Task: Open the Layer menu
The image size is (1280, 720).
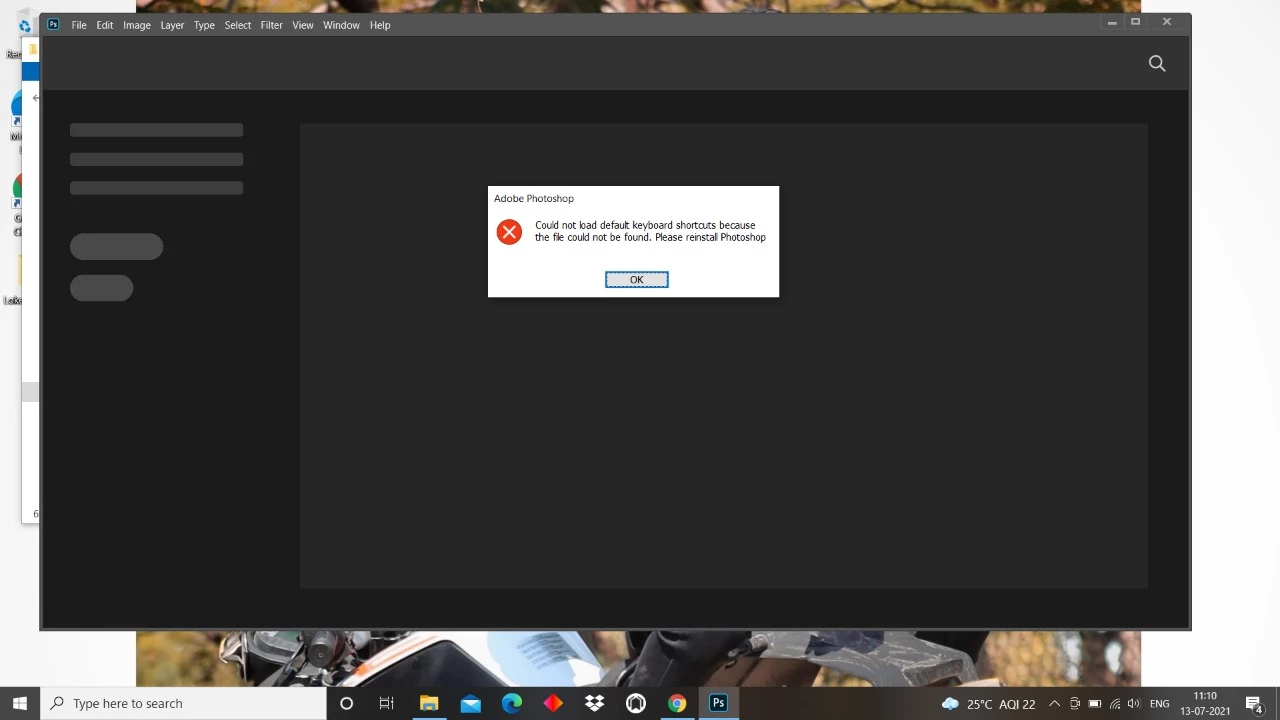Action: [172, 25]
